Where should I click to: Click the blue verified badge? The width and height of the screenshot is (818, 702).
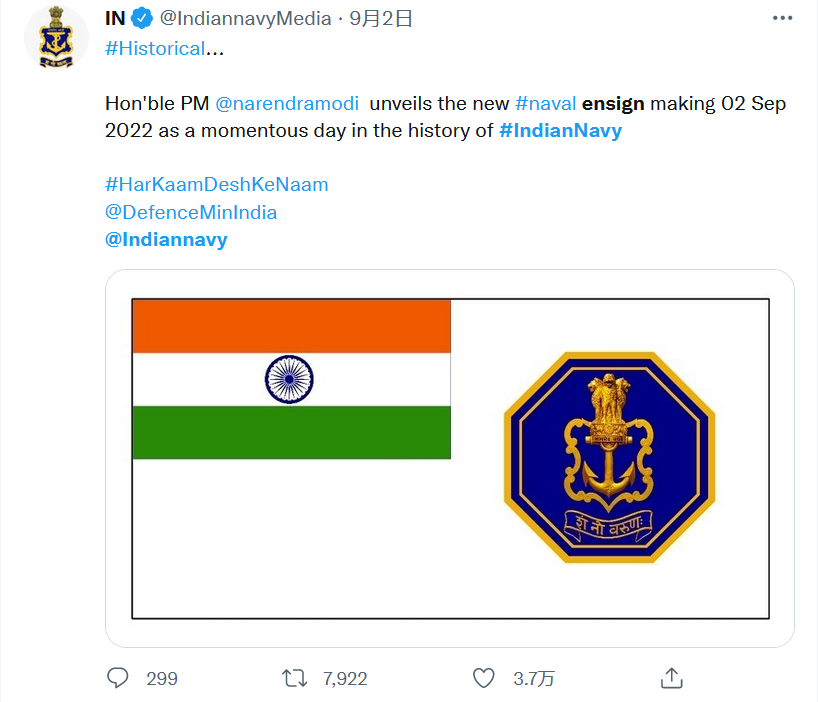[145, 19]
